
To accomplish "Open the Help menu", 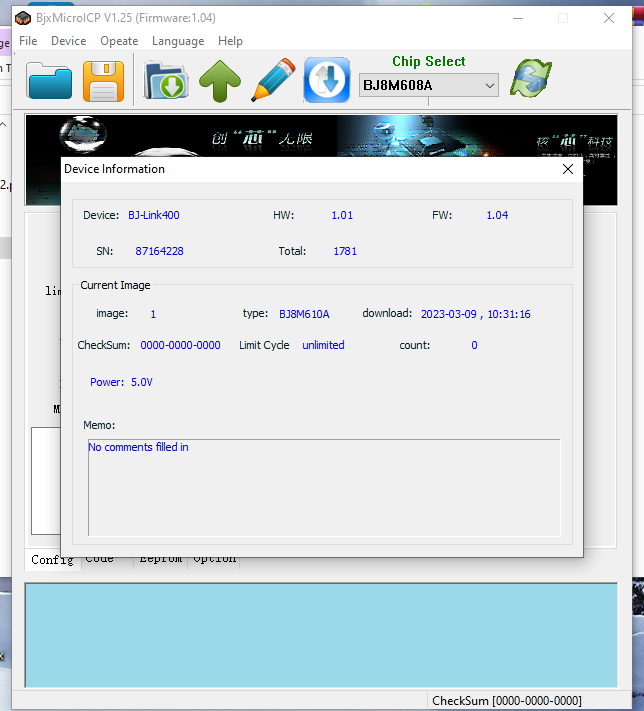I will tap(231, 41).
